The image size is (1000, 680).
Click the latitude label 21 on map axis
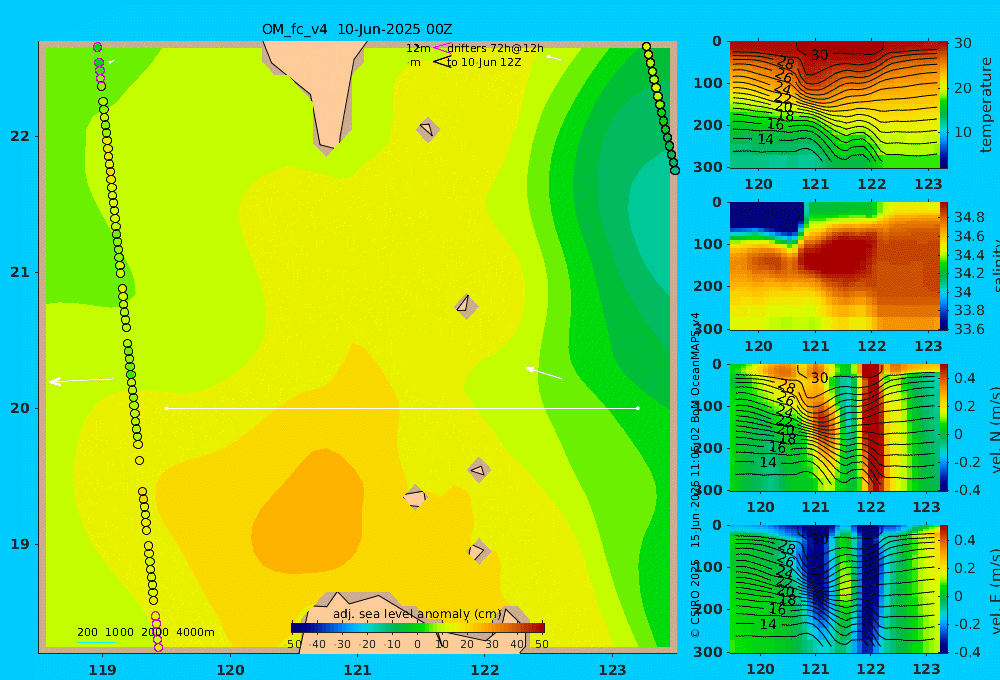coord(20,272)
